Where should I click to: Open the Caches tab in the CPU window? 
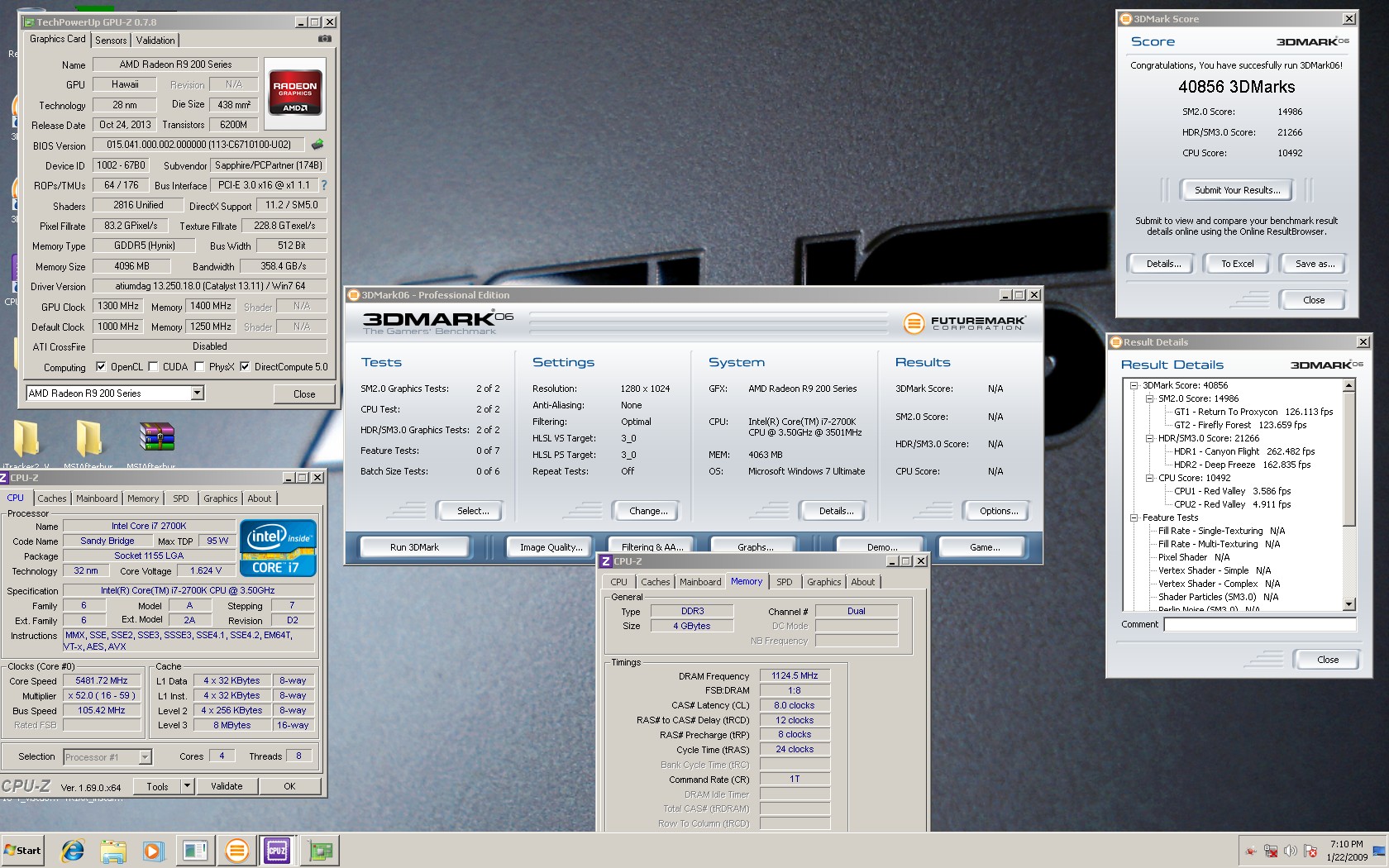[x=52, y=498]
